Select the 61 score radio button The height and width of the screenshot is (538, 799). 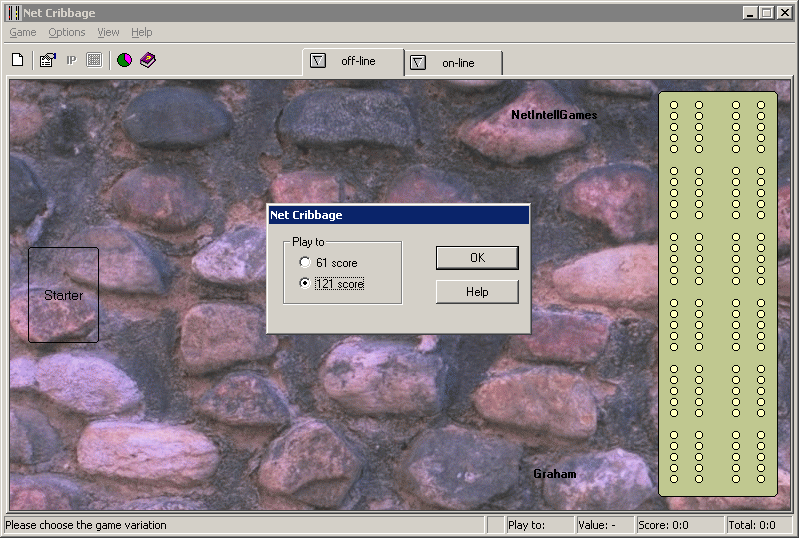305,262
